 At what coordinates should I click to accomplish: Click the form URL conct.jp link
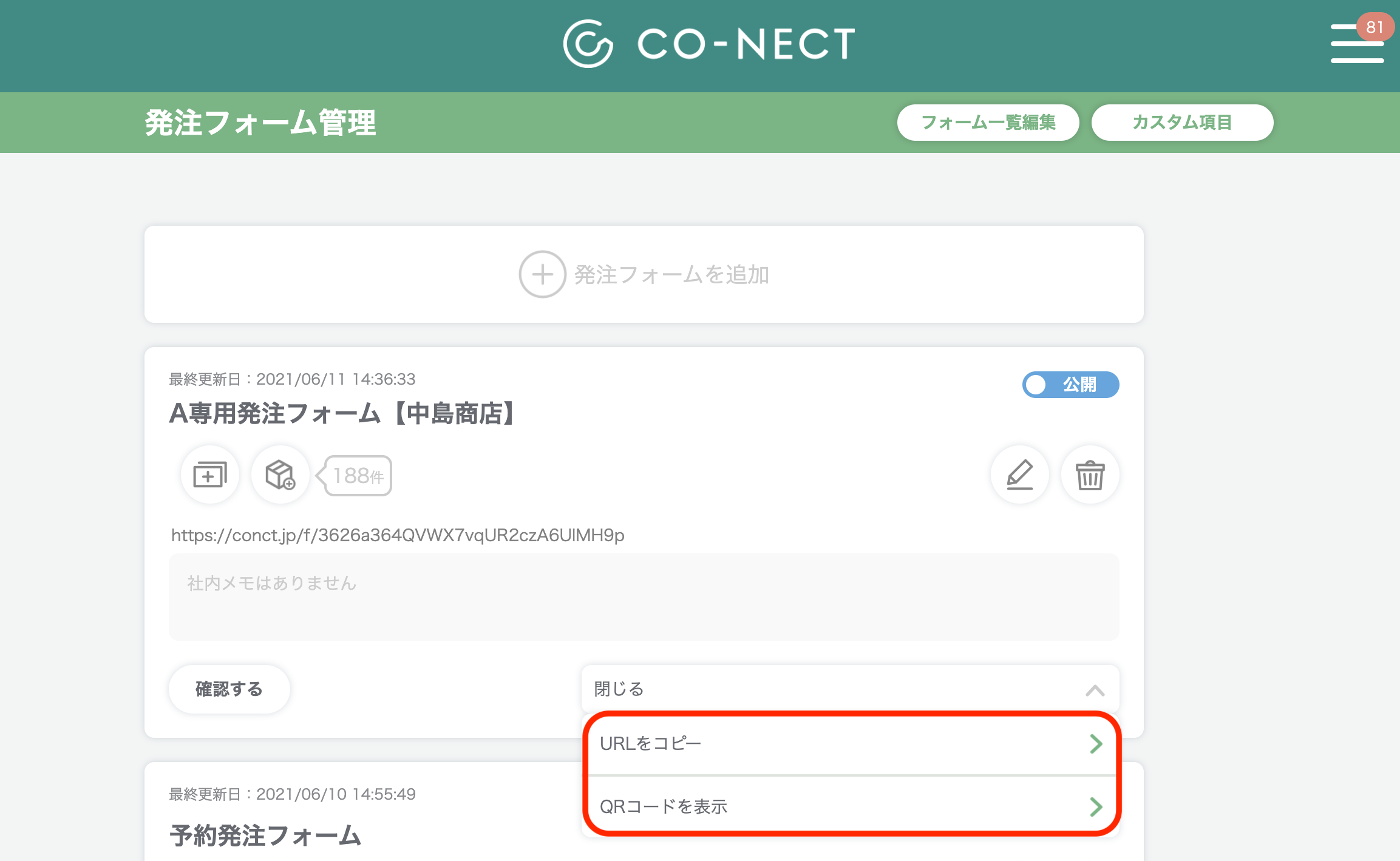pos(398,535)
